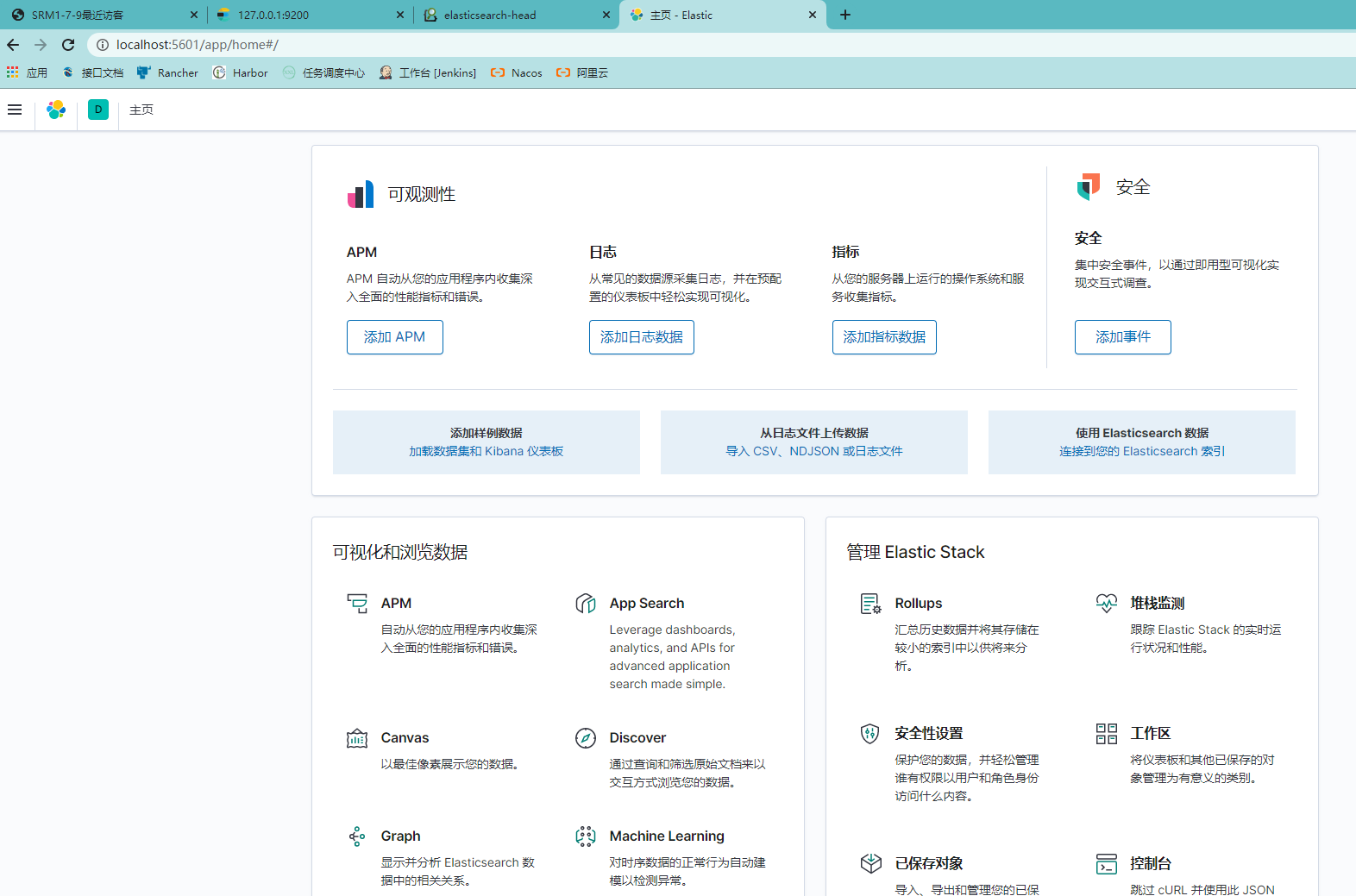Click the 已保存对象 saved objects icon
The height and width of the screenshot is (896, 1356).
pyautogui.click(x=871, y=863)
